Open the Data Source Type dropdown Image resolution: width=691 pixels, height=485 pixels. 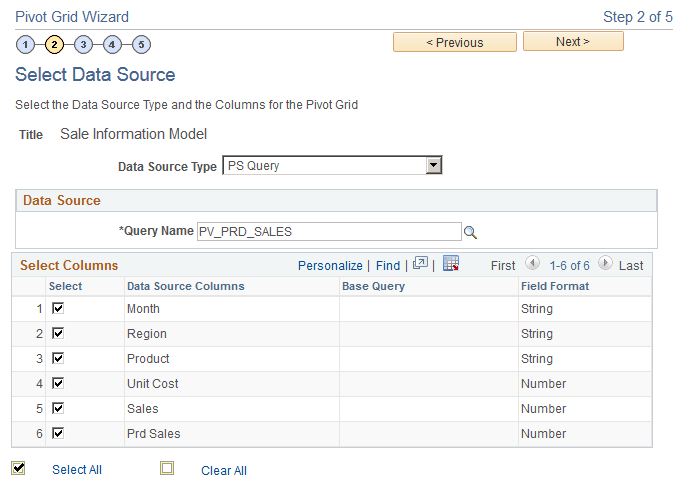point(332,166)
